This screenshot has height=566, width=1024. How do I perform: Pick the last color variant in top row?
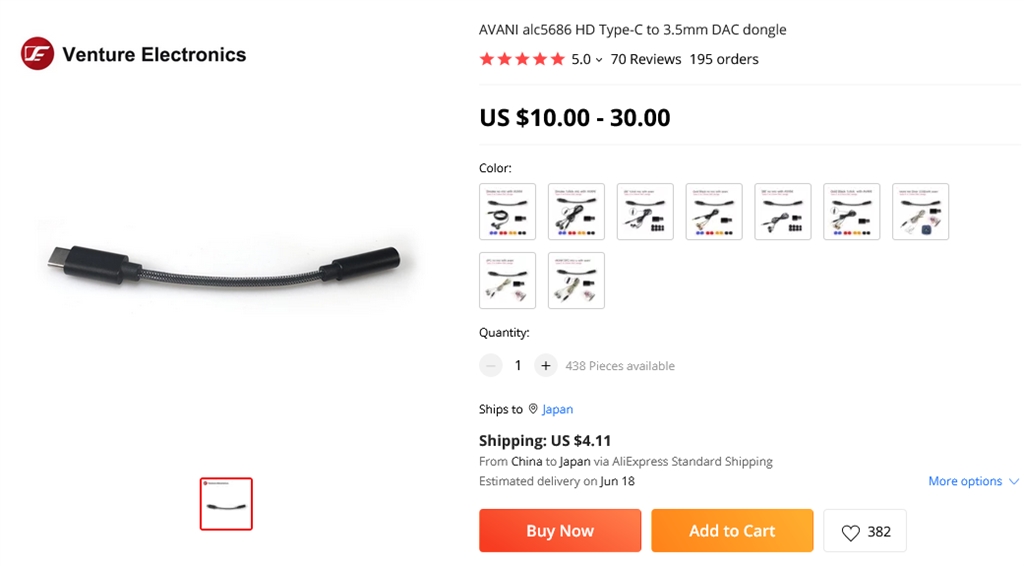[x=920, y=211]
